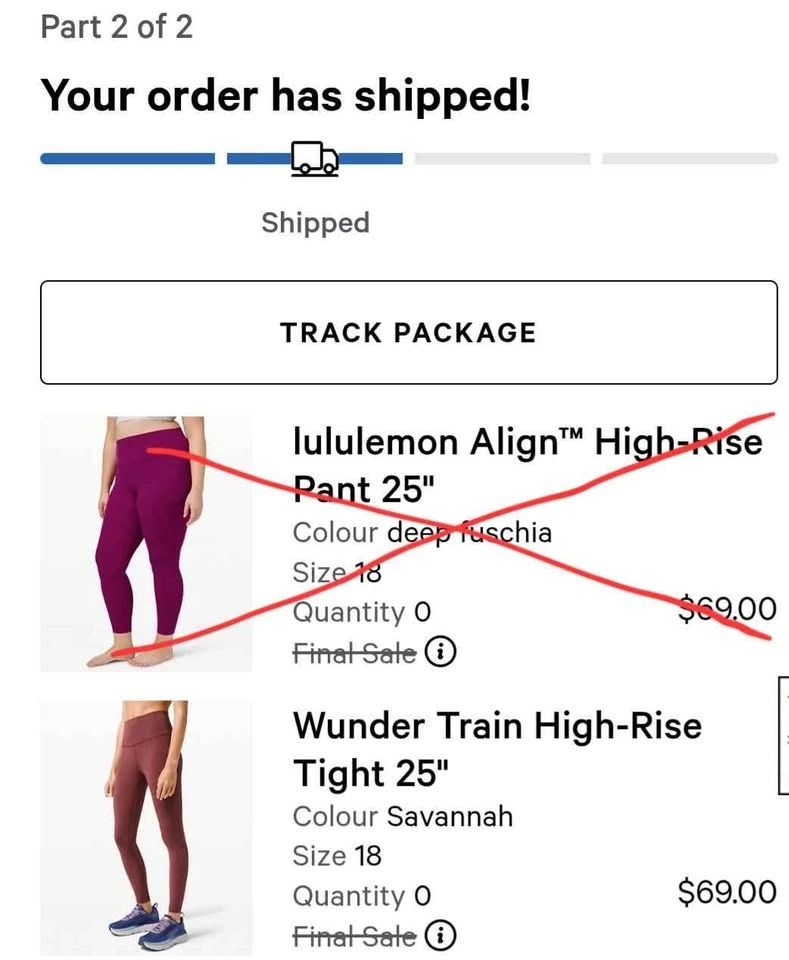
Task: Click the $69.00 price of Align Pant
Action: [x=727, y=609]
